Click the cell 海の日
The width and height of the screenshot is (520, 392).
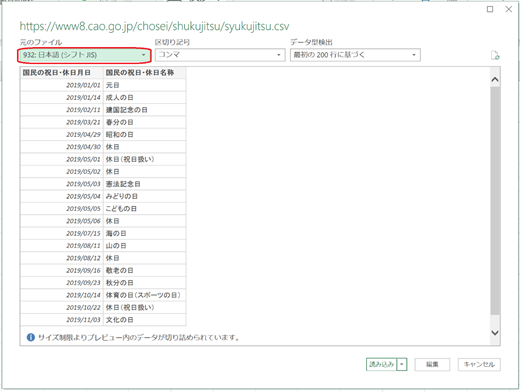point(144,233)
